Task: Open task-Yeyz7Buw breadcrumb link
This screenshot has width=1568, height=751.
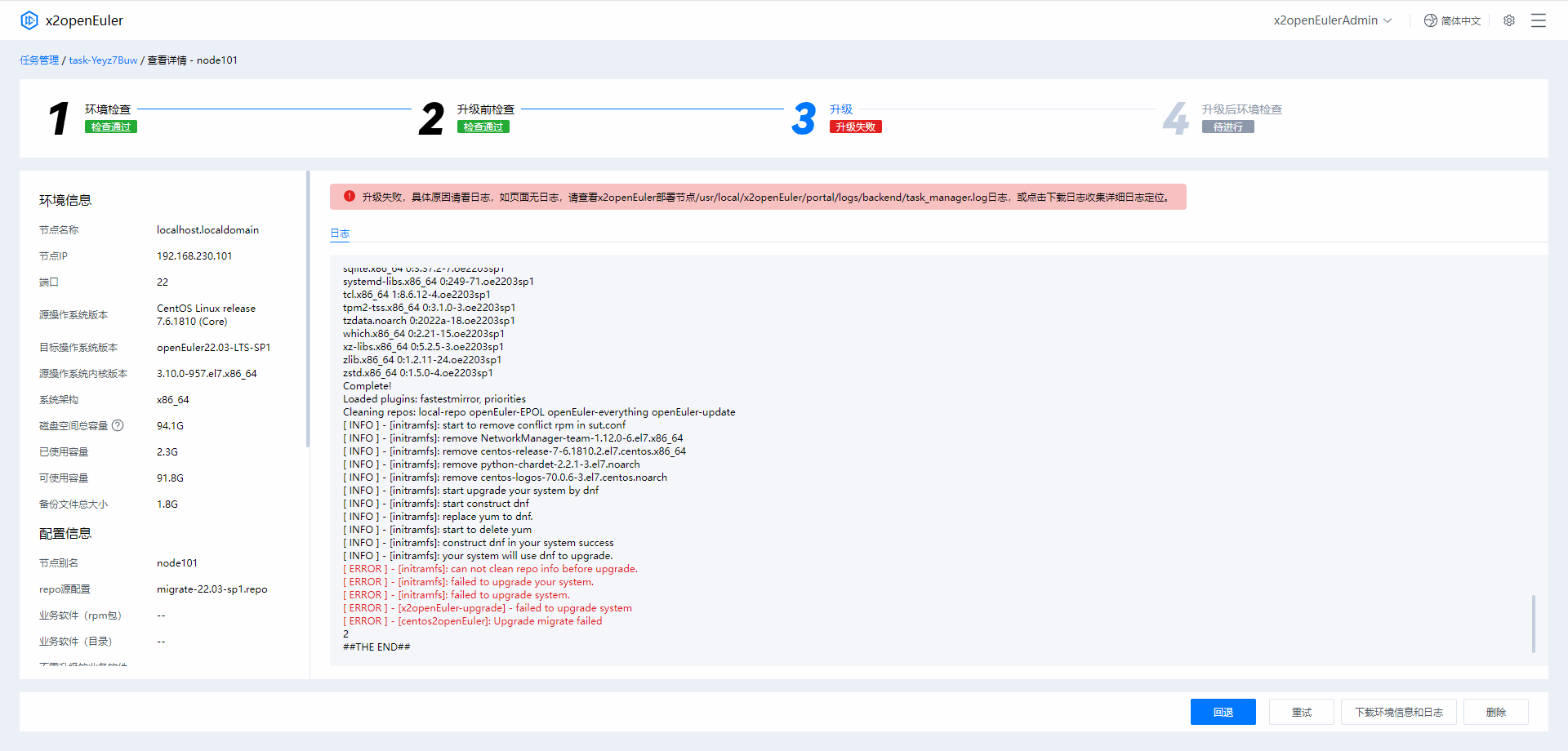Action: click(103, 60)
